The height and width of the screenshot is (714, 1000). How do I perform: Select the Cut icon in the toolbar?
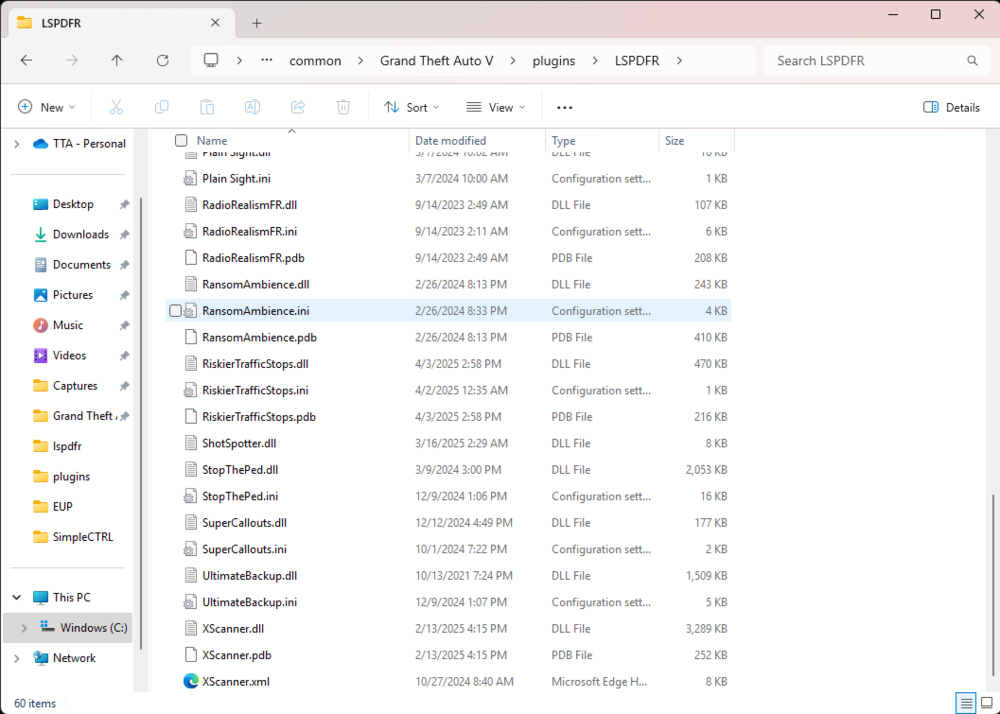pos(115,107)
